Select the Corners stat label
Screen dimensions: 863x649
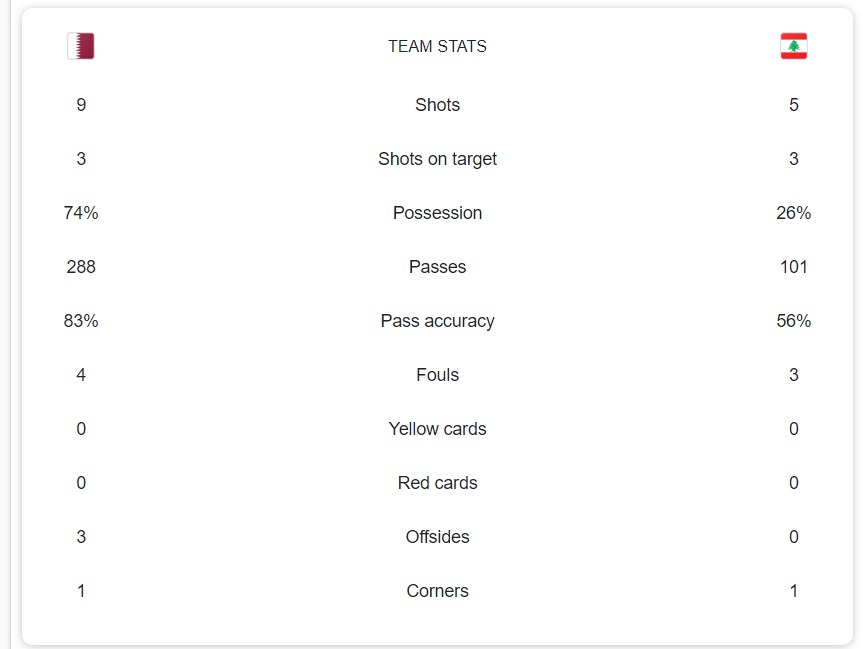tap(437, 591)
